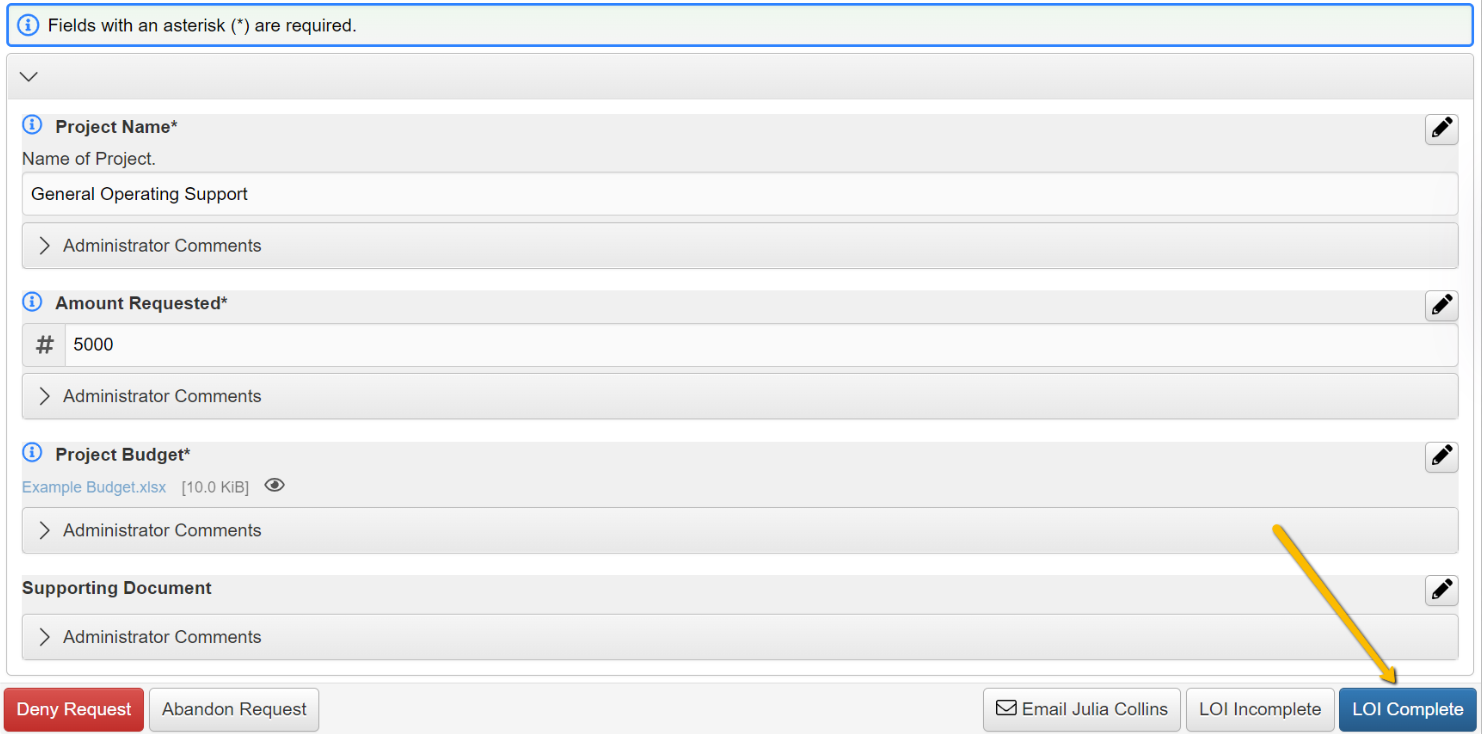The width and height of the screenshot is (1482, 734).
Task: Click the info icon beside Project Name
Action: tap(32, 126)
